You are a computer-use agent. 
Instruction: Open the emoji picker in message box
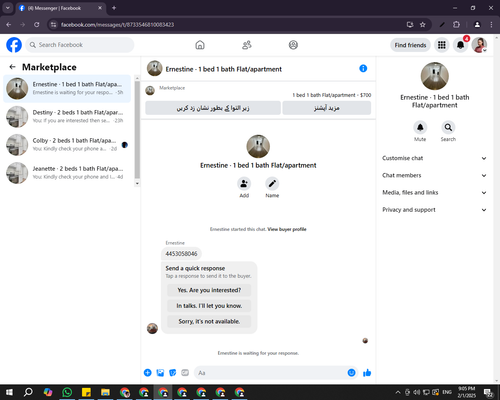351,373
